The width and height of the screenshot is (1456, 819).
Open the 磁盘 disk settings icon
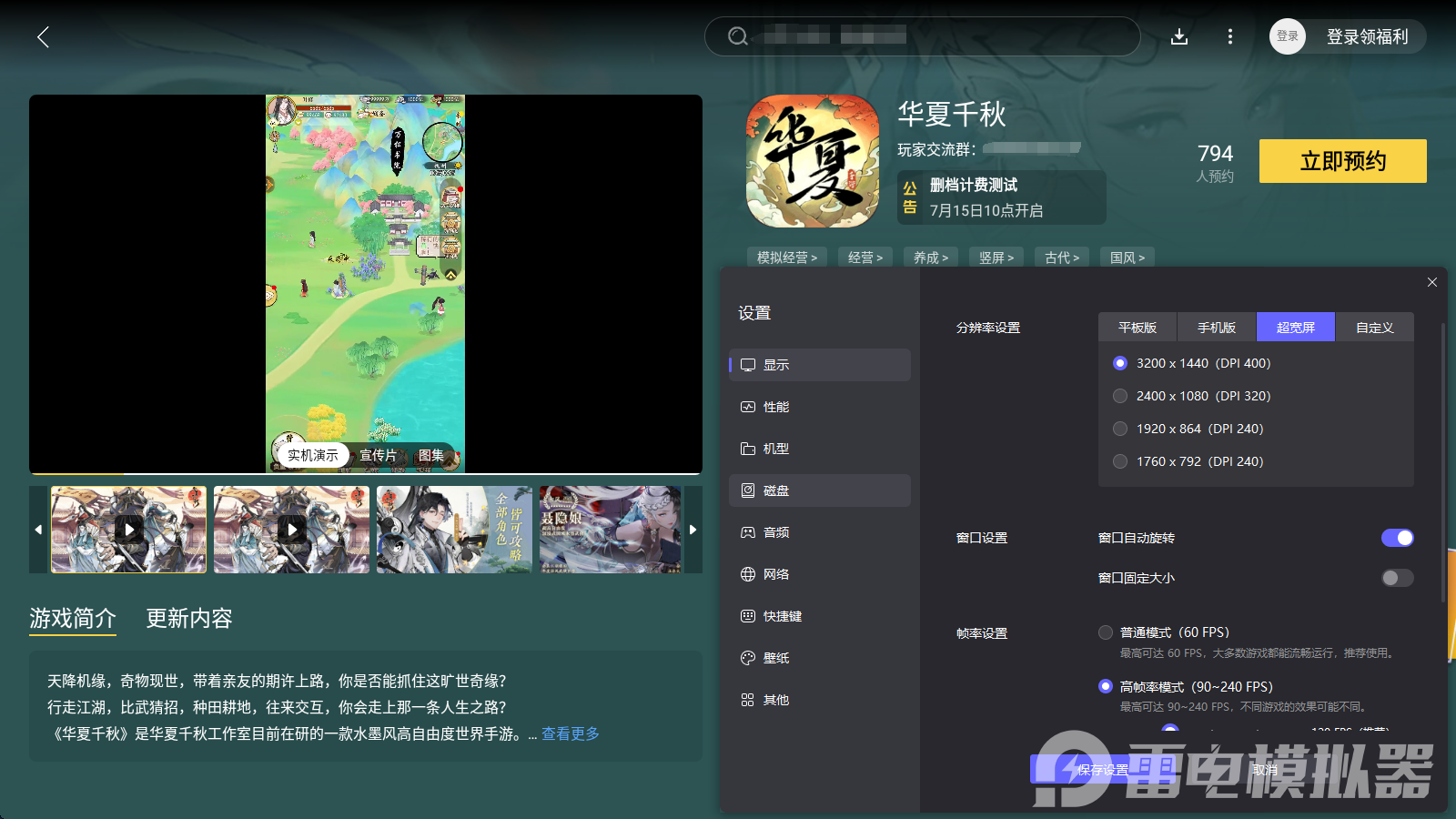click(748, 490)
